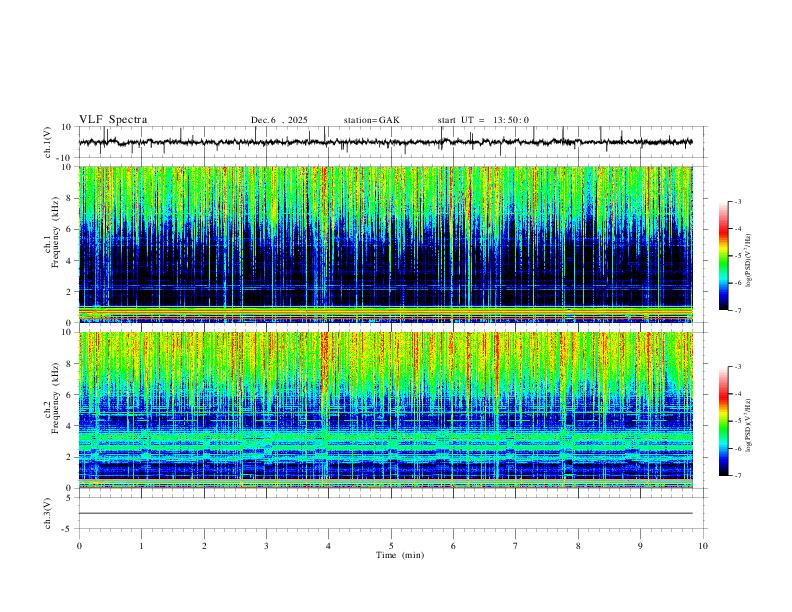Click time axis tick label "9"
The image size is (792, 612).
640,546
